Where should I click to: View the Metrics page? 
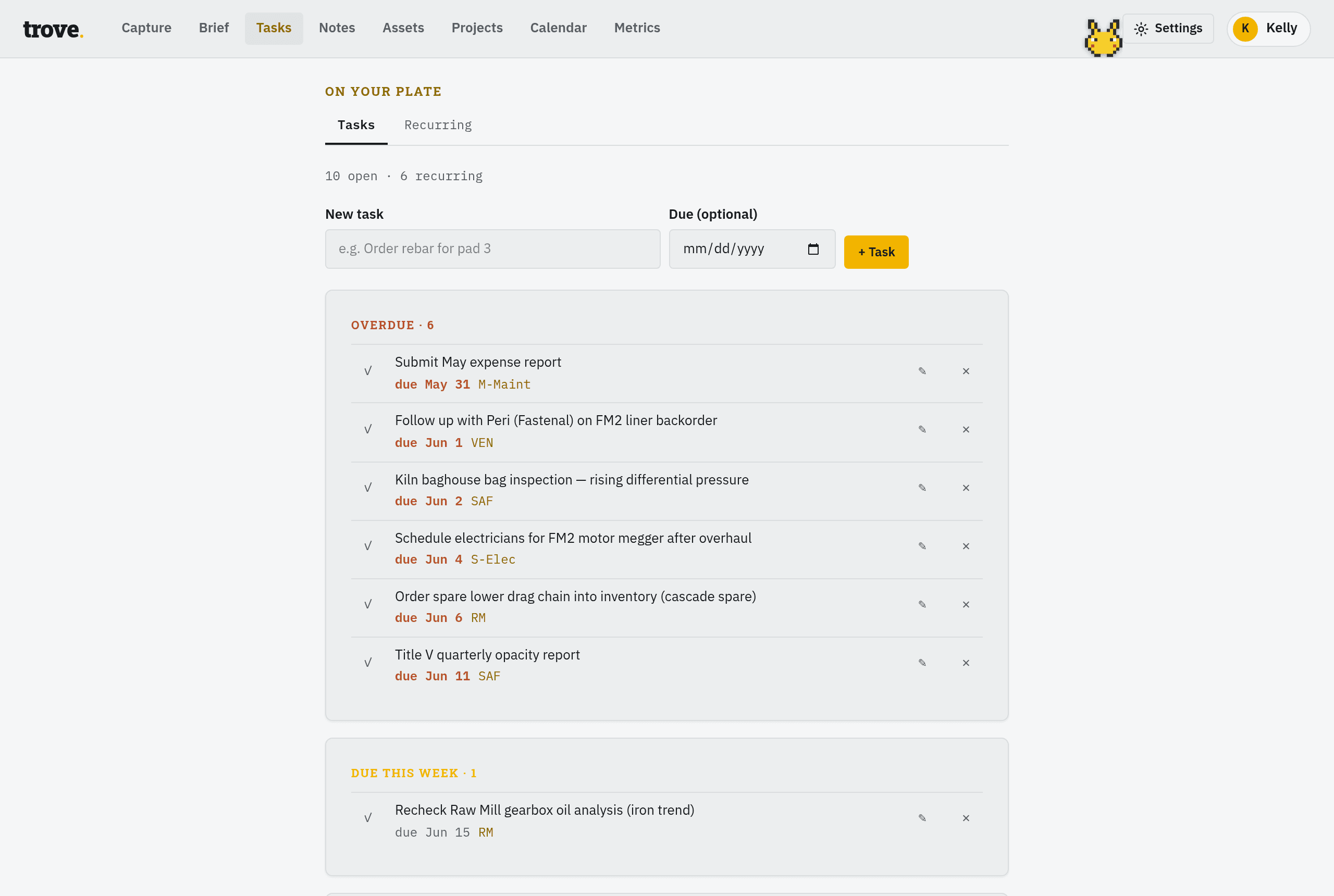coord(637,28)
